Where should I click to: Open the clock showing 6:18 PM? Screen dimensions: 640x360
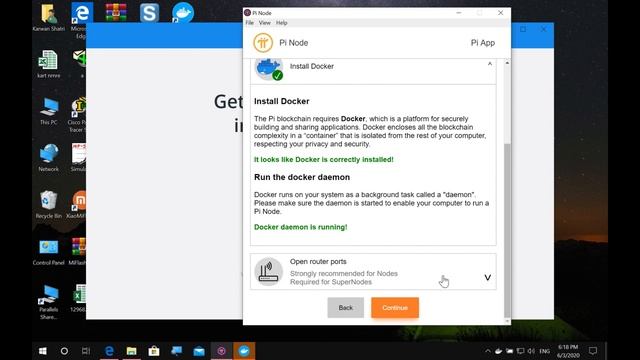[569, 351]
